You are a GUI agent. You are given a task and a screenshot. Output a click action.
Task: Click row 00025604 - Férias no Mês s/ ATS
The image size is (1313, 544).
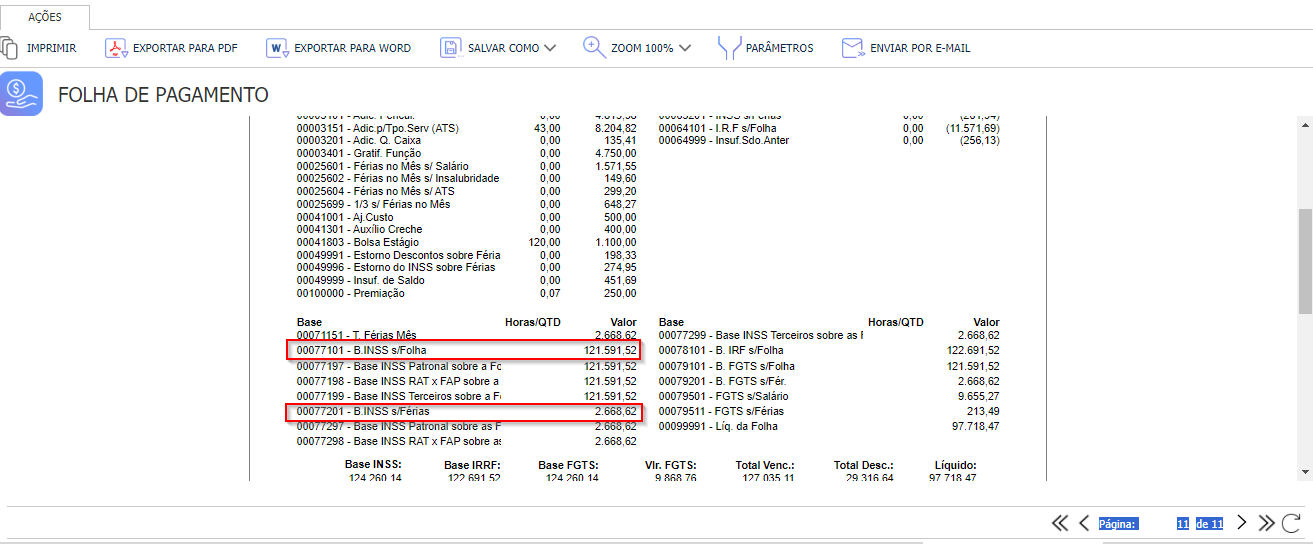[466, 191]
